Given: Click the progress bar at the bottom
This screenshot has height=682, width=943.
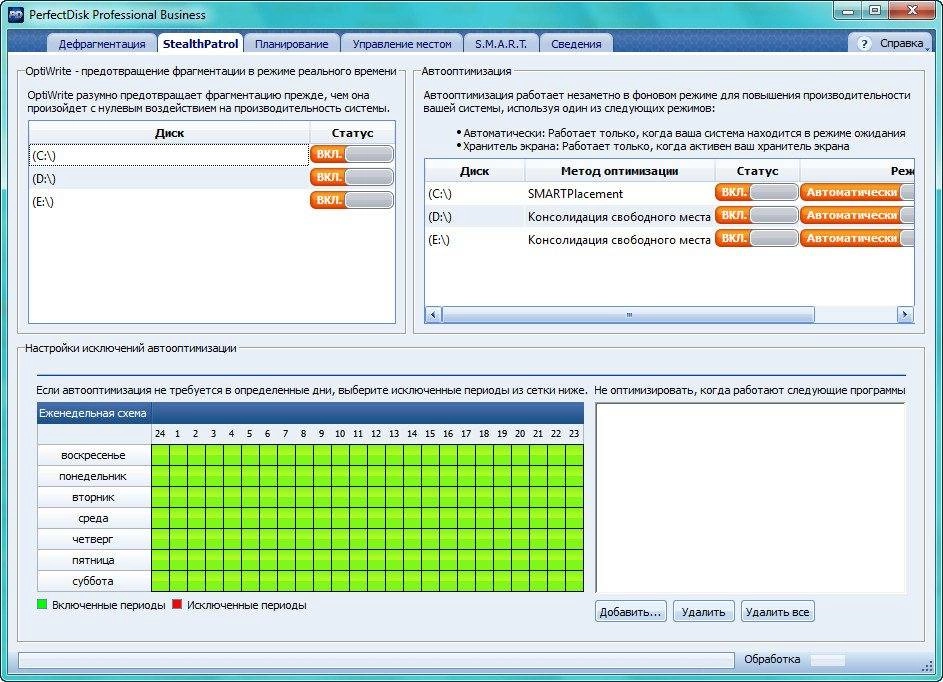Looking at the screenshot, I should click(376, 660).
